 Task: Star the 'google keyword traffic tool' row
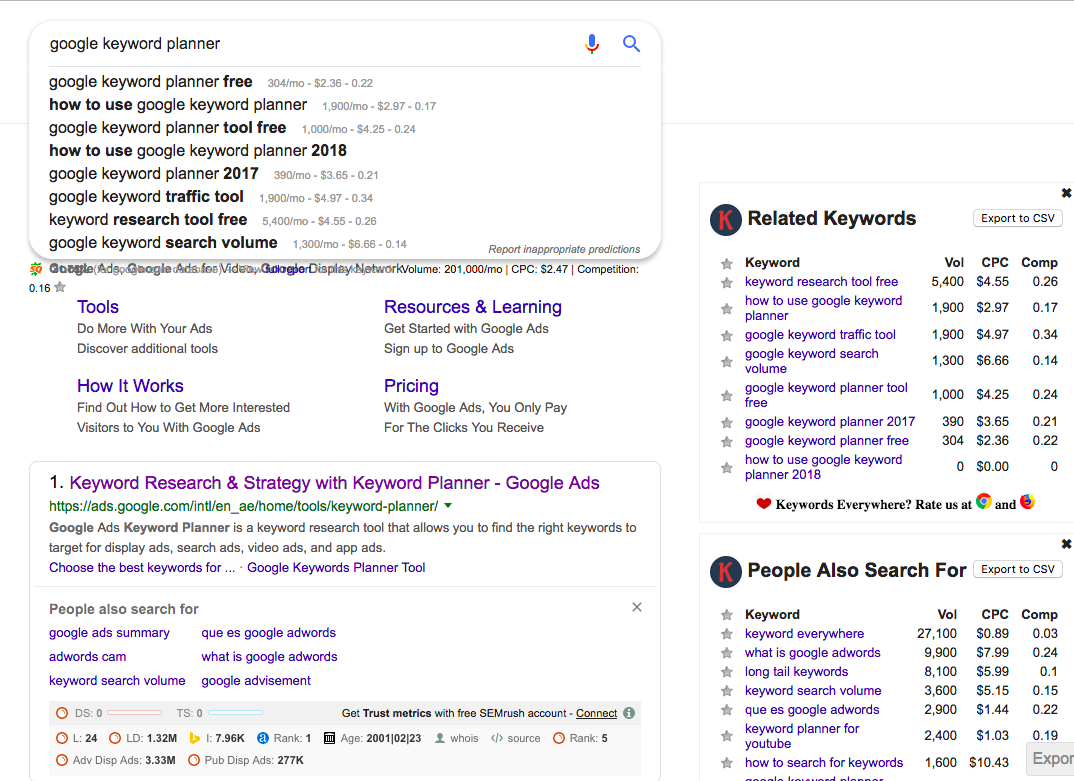(727, 336)
